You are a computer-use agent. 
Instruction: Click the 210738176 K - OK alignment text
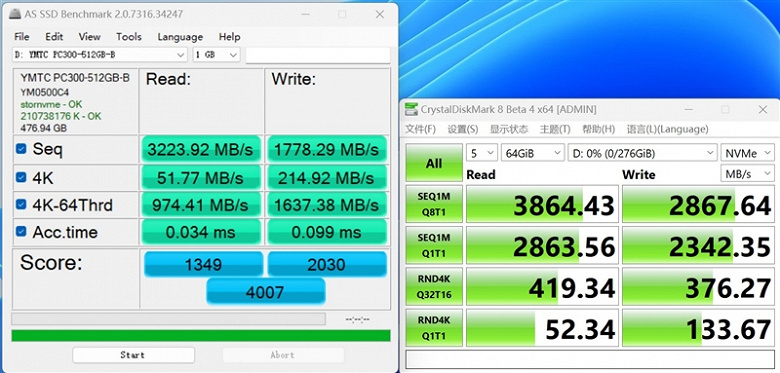[x=61, y=116]
